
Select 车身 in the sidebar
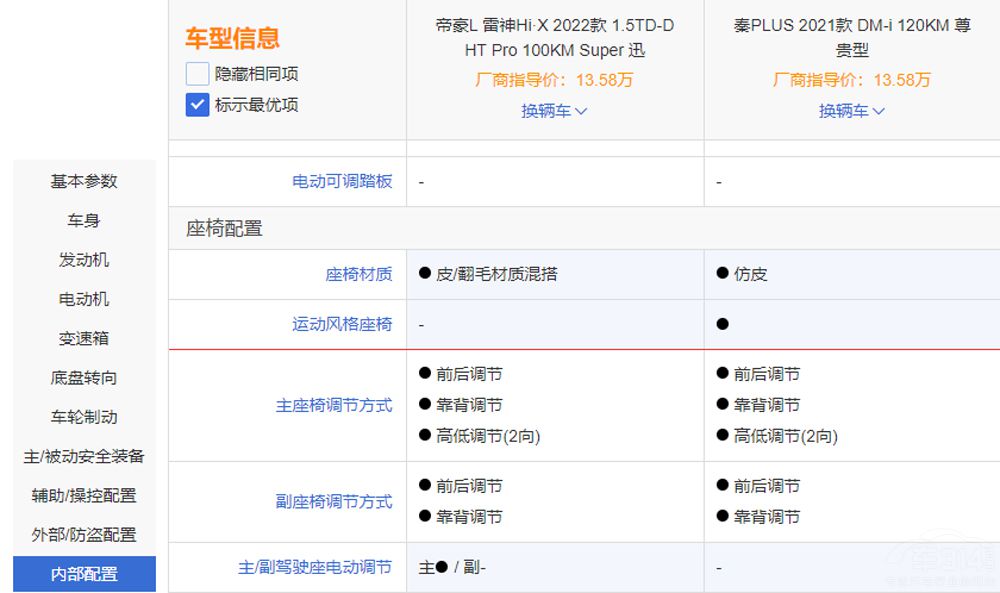[x=84, y=220]
